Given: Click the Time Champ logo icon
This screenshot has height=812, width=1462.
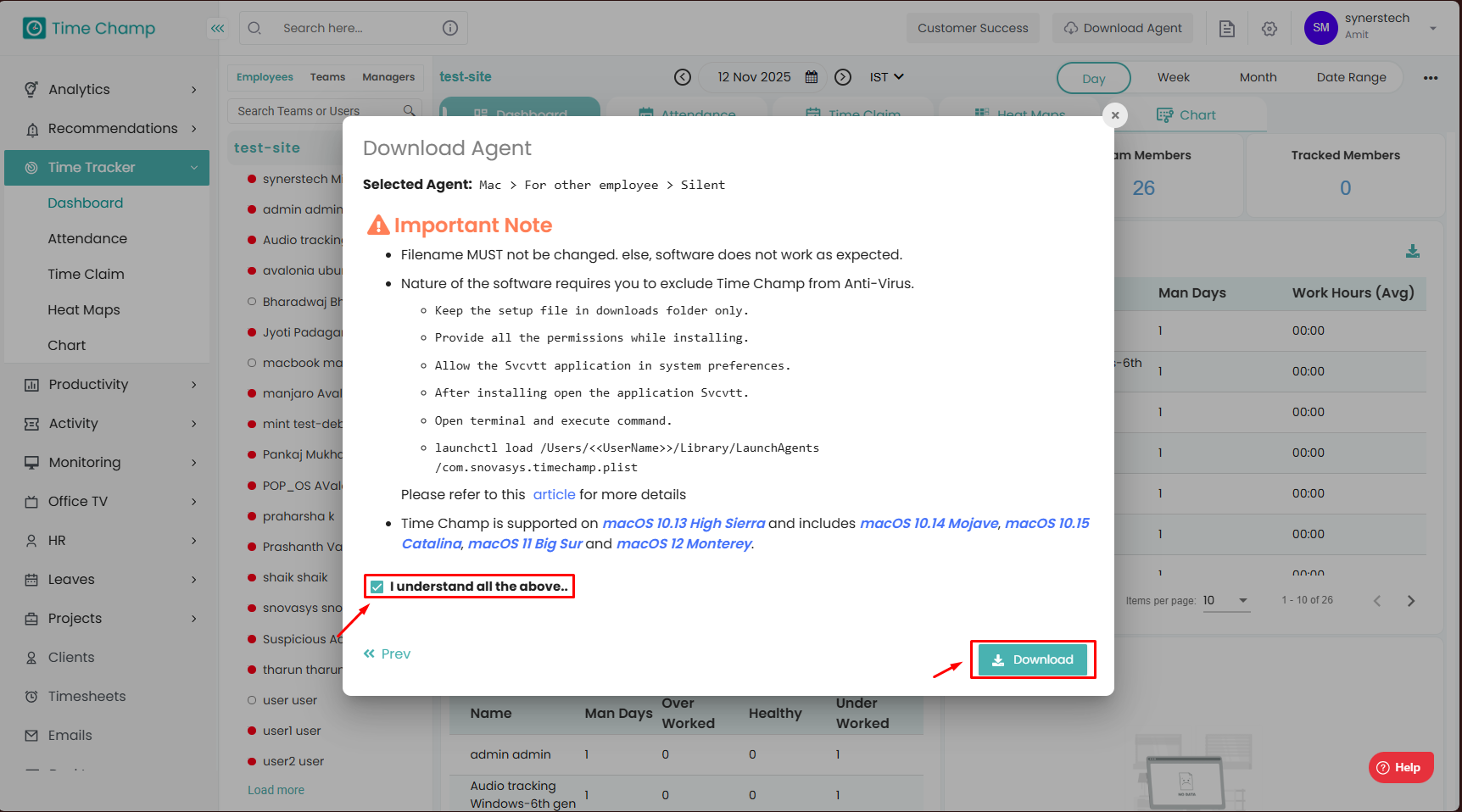Looking at the screenshot, I should [34, 28].
